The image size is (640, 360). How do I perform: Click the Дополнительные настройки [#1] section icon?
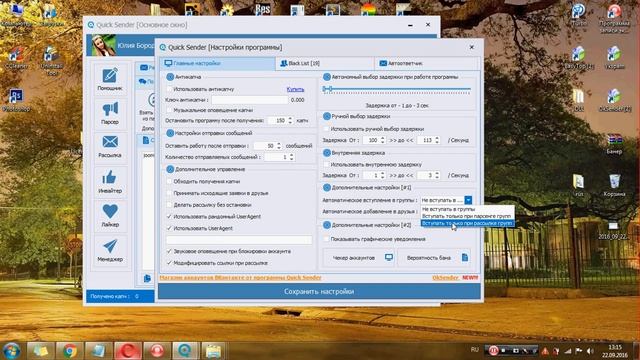coord(327,187)
